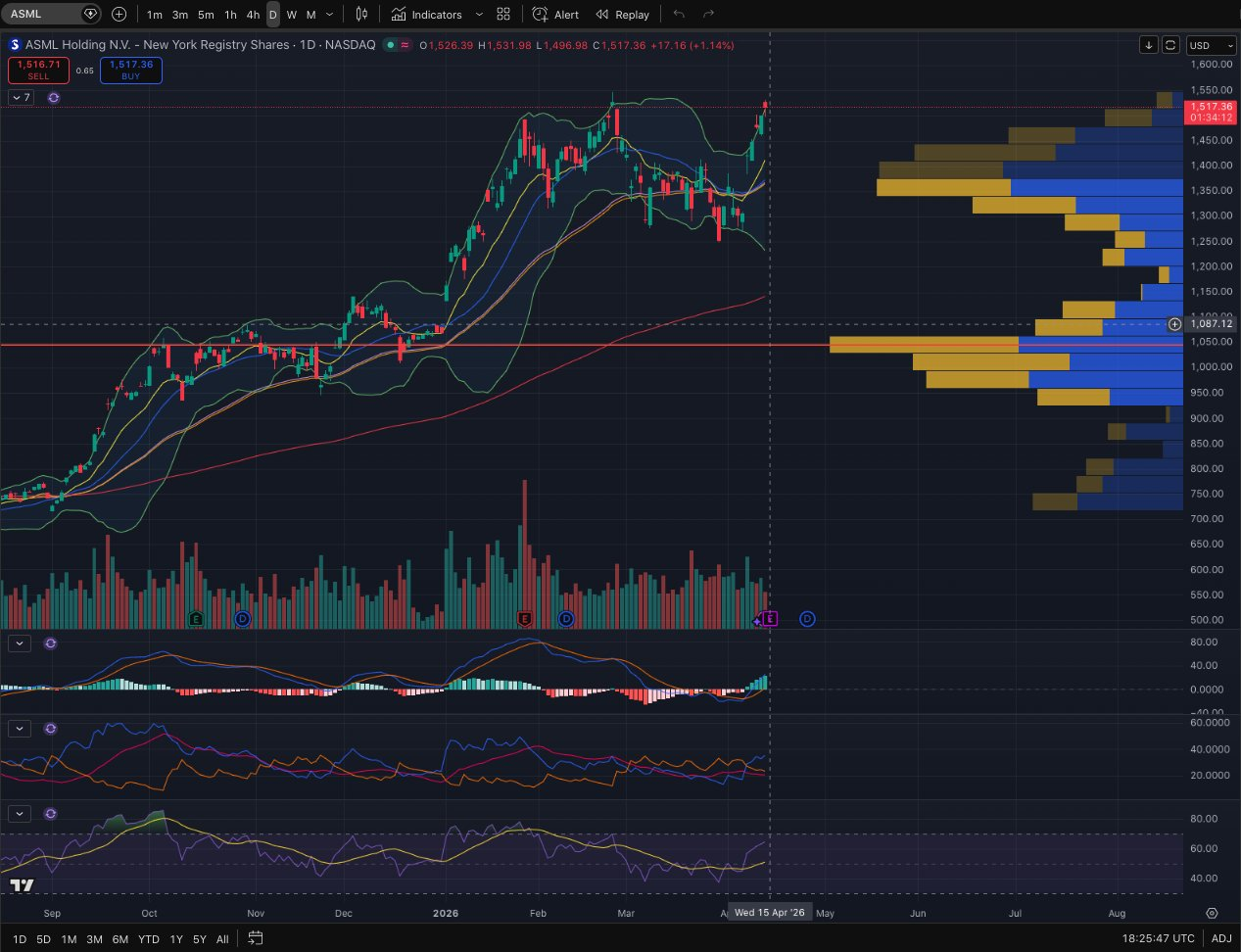
Task: Click the purple refresh icon beside legend 7
Action: 53,98
